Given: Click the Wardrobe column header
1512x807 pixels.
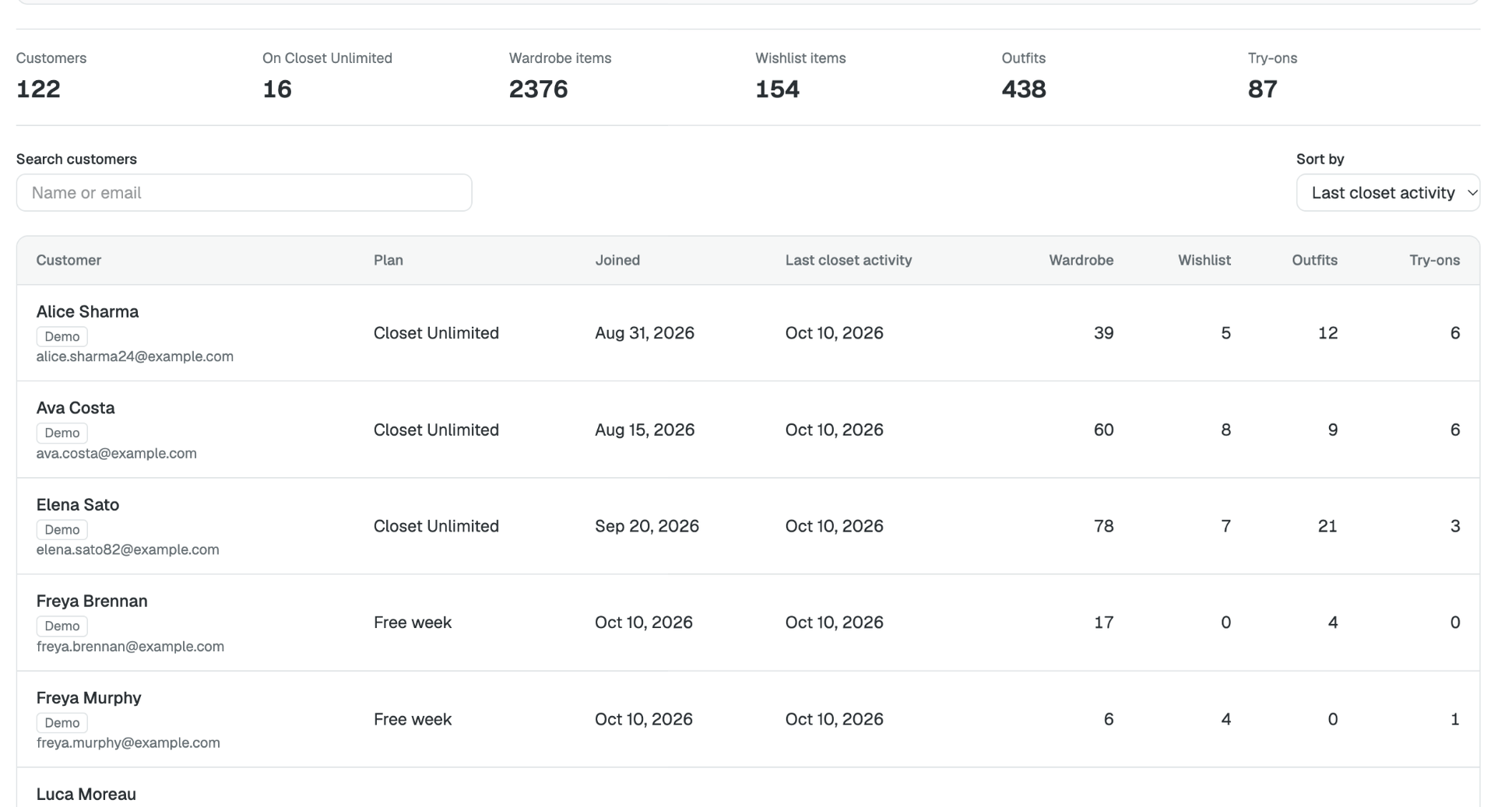Looking at the screenshot, I should [x=1081, y=260].
